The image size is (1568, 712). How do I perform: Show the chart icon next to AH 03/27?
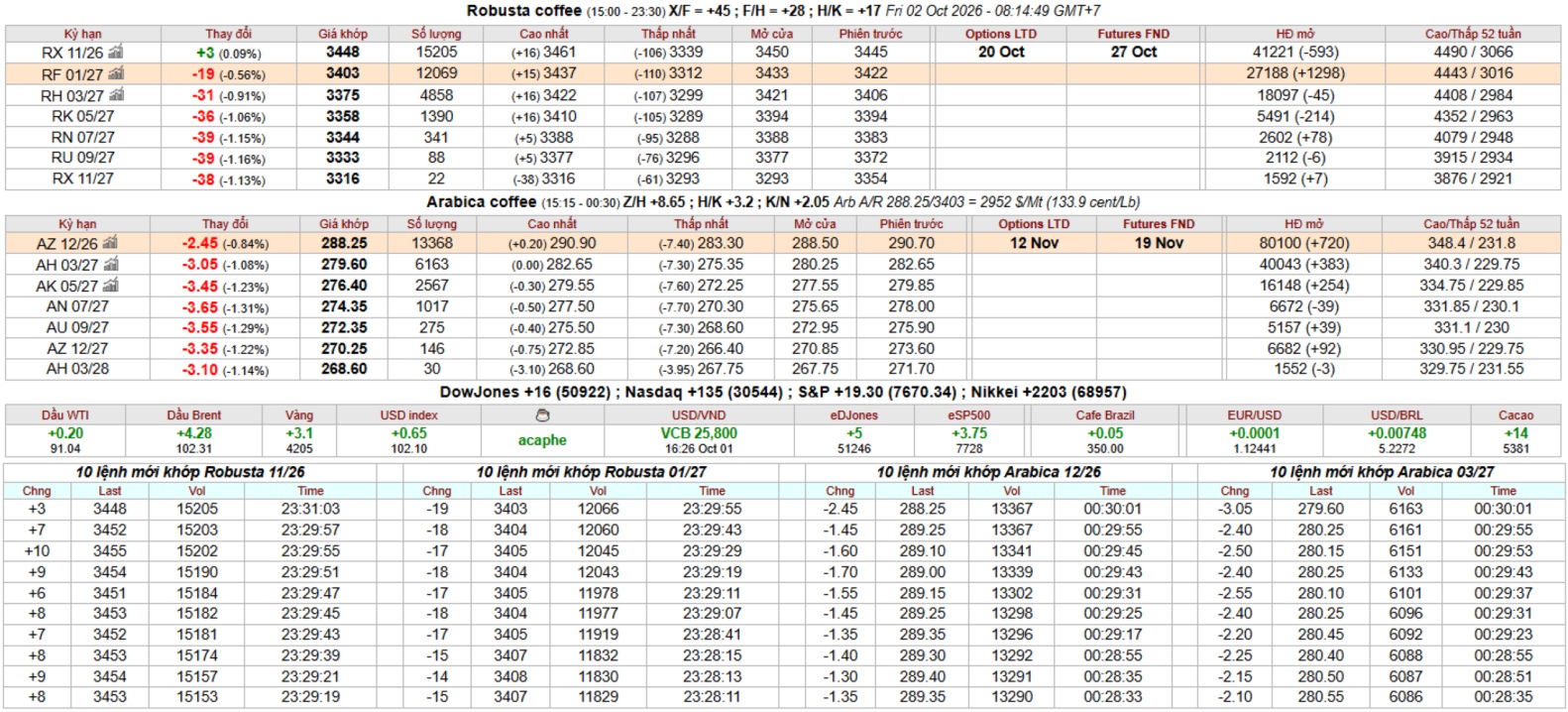111,265
